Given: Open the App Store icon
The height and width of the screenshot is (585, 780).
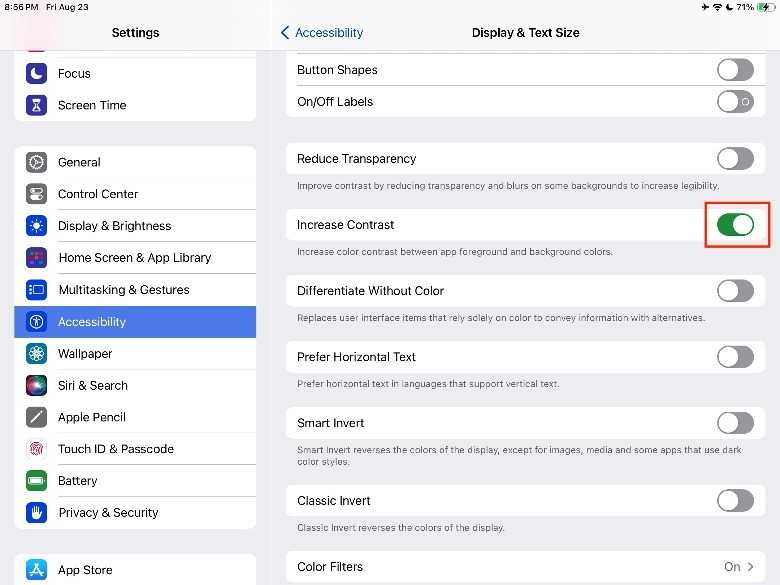Looking at the screenshot, I should tap(37, 570).
